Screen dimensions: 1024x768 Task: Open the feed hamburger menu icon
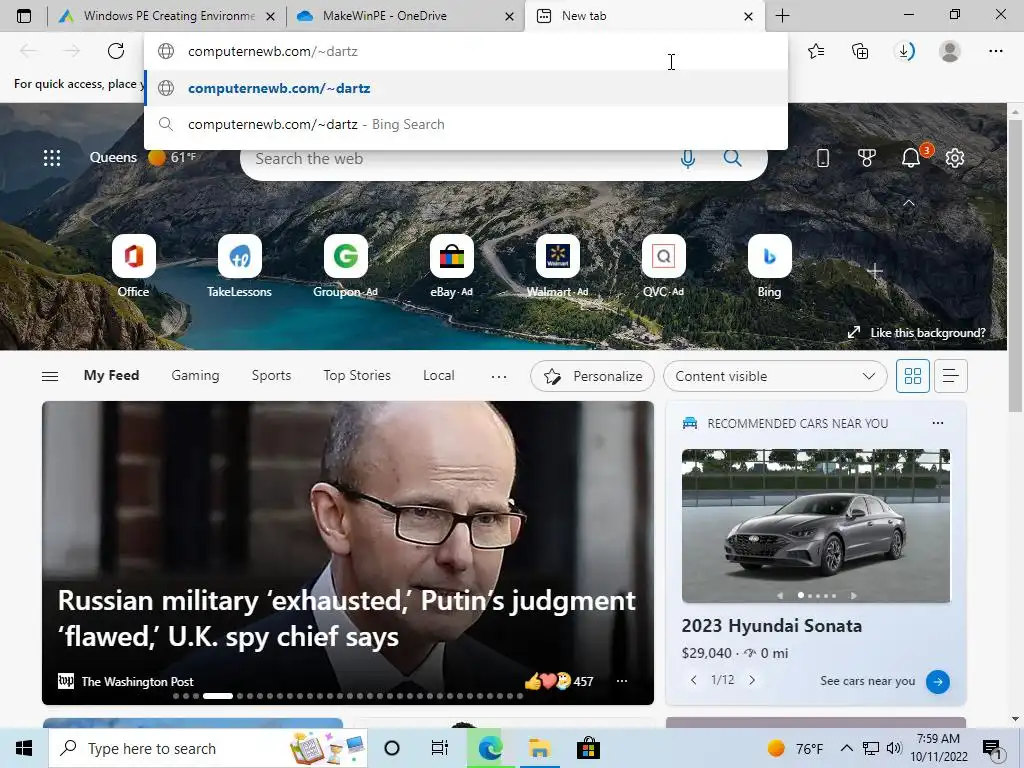click(x=50, y=376)
